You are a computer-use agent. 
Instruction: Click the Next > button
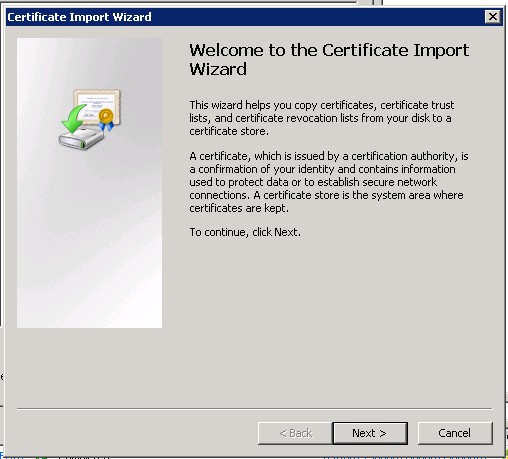[370, 433]
